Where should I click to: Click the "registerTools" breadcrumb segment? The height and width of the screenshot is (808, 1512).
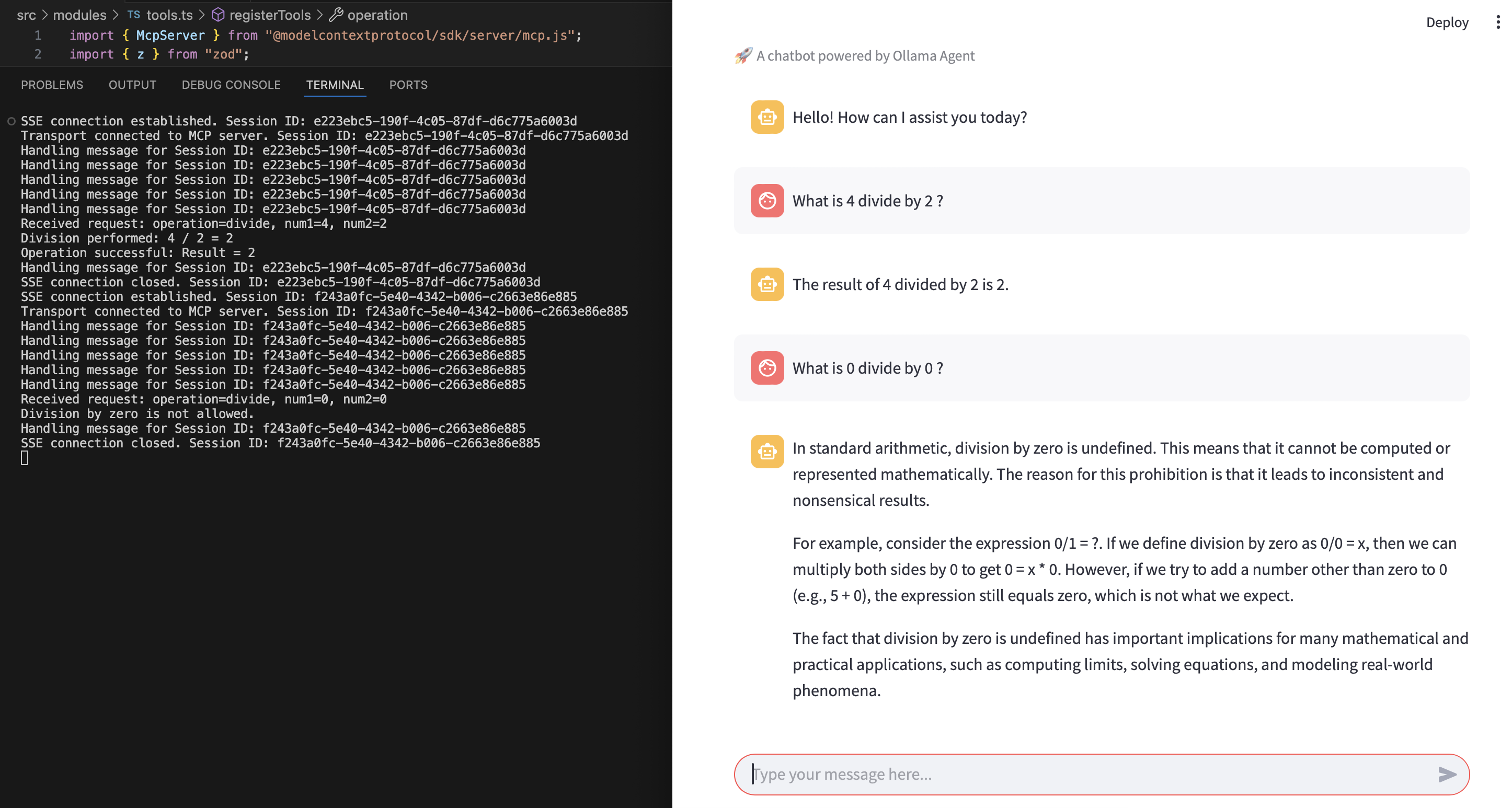tap(270, 15)
